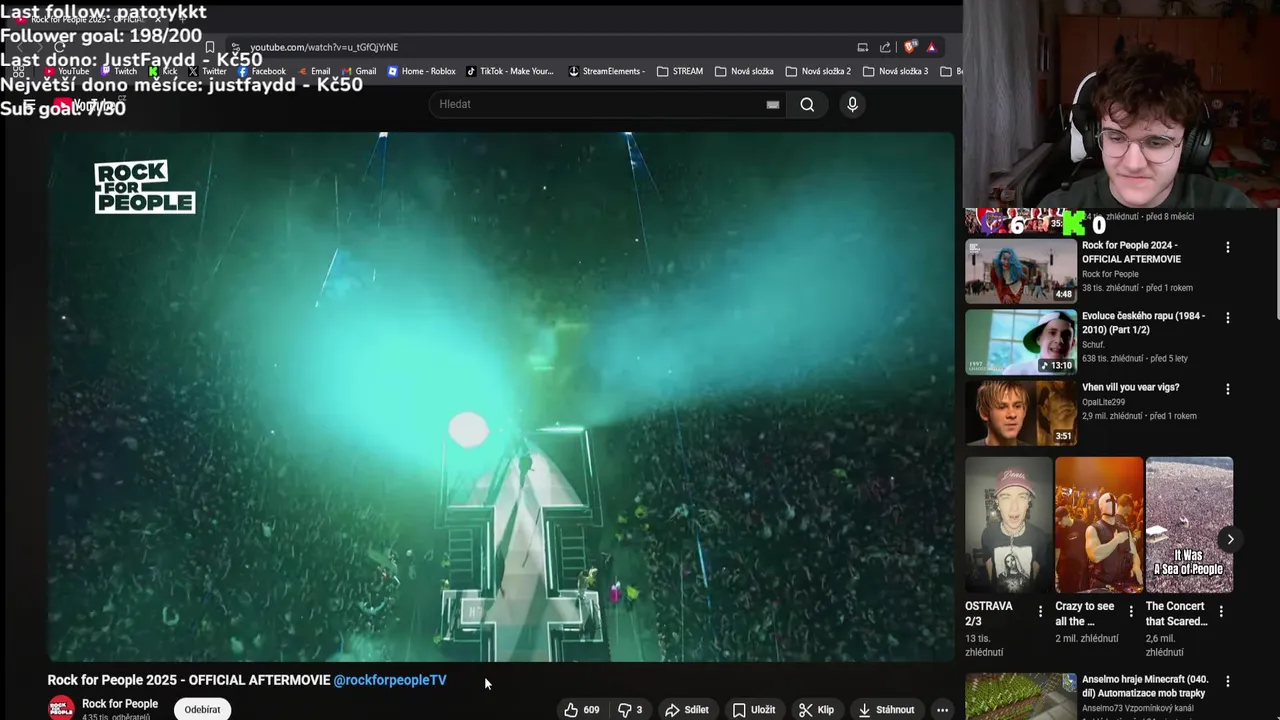Image resolution: width=1280 pixels, height=720 pixels.
Task: Click the Stáhnout download button
Action: click(x=886, y=710)
